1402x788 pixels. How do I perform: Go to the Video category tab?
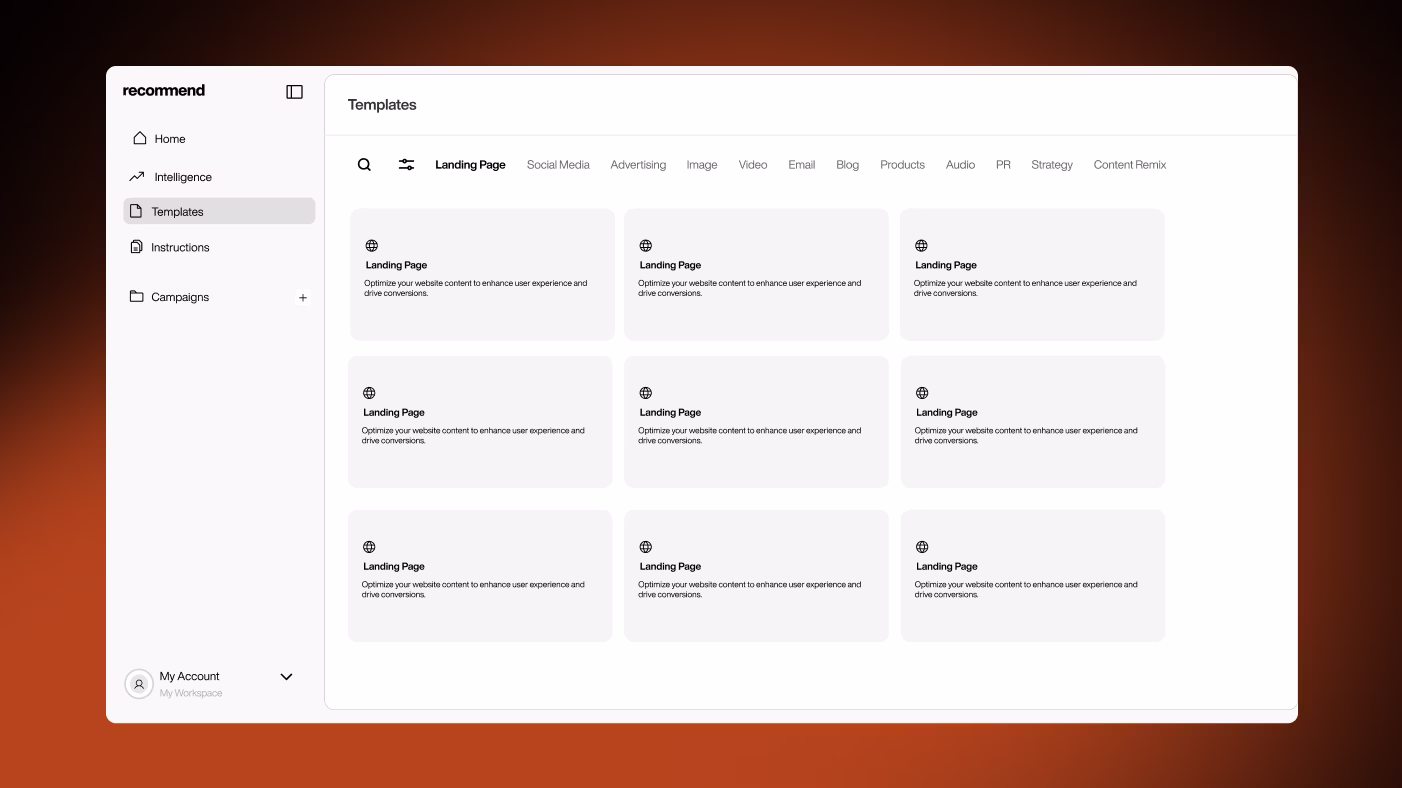pos(753,165)
